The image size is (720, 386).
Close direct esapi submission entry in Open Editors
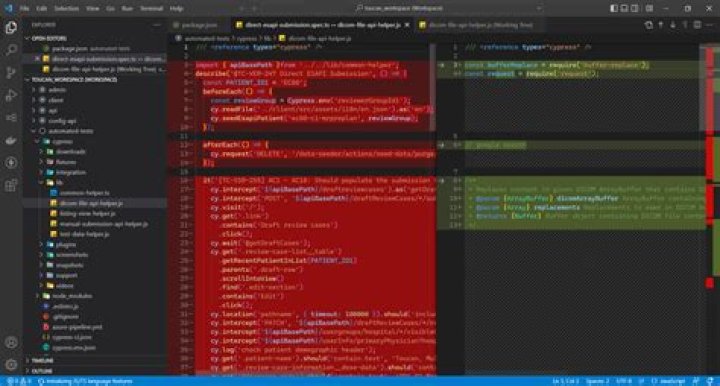pos(38,59)
